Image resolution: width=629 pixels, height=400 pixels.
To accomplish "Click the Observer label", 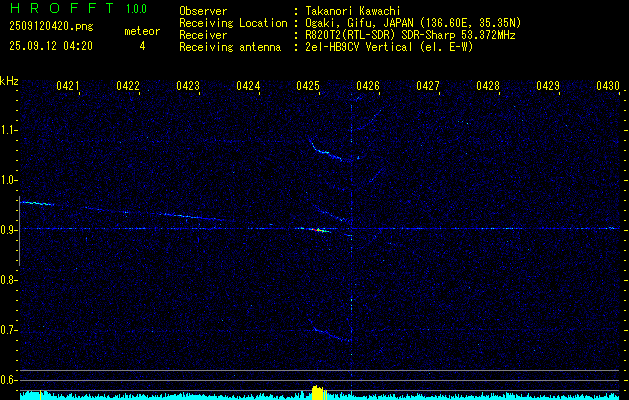I will pos(203,11).
